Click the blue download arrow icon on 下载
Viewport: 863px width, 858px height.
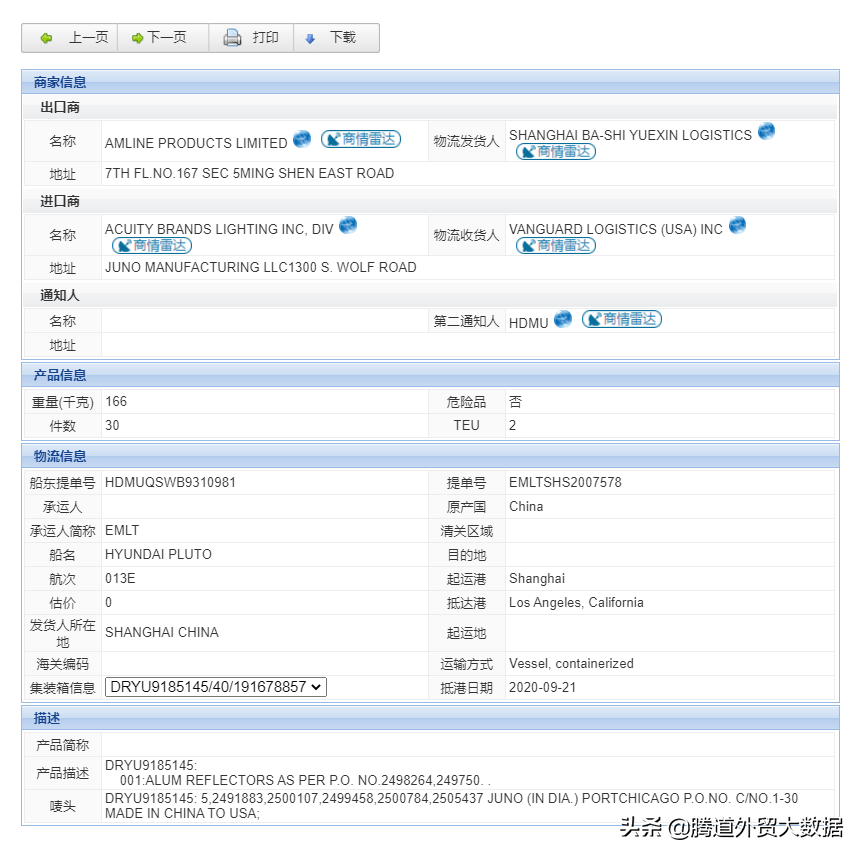pyautogui.click(x=310, y=38)
